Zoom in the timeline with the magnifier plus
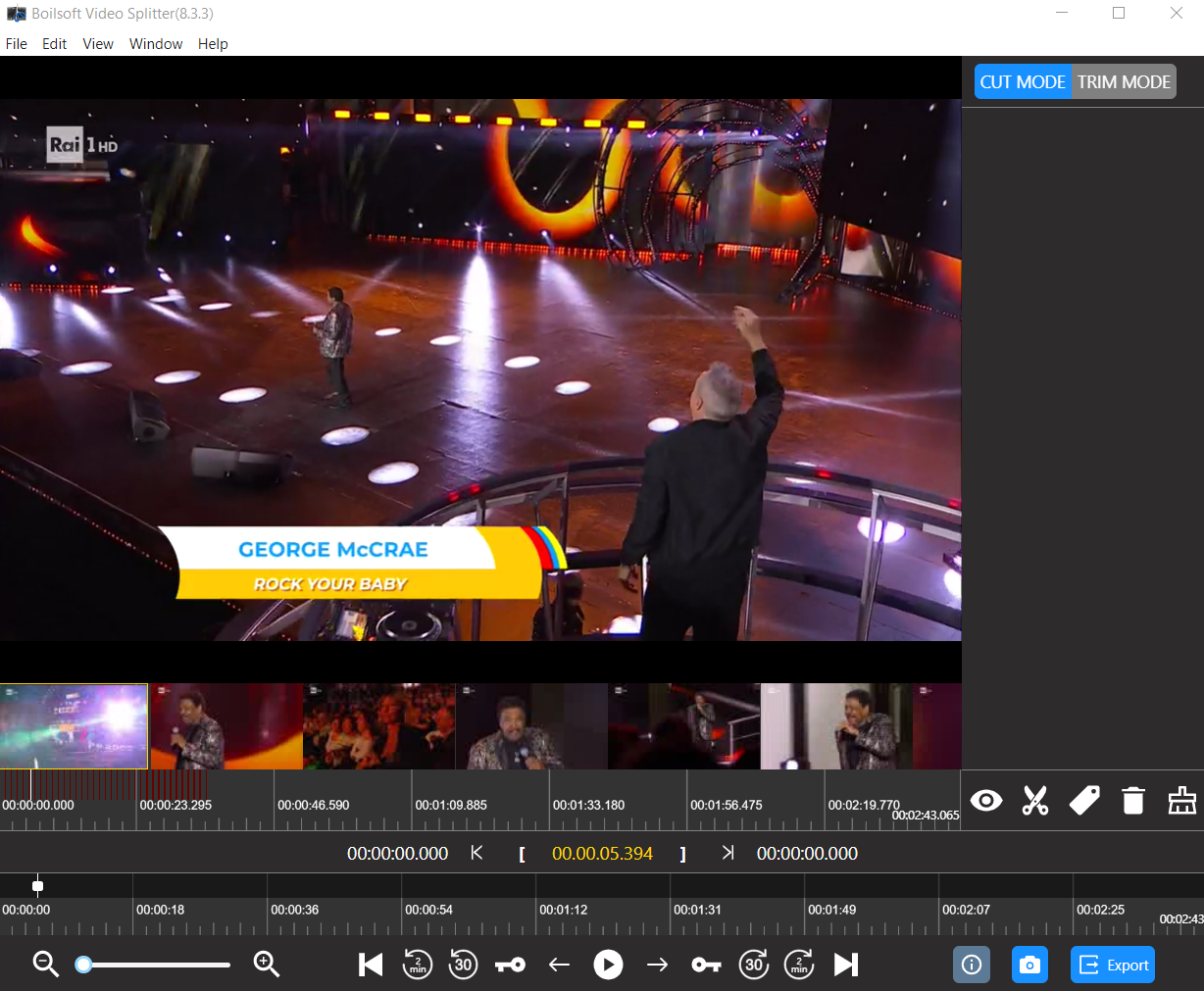Image resolution: width=1204 pixels, height=991 pixels. [267, 965]
